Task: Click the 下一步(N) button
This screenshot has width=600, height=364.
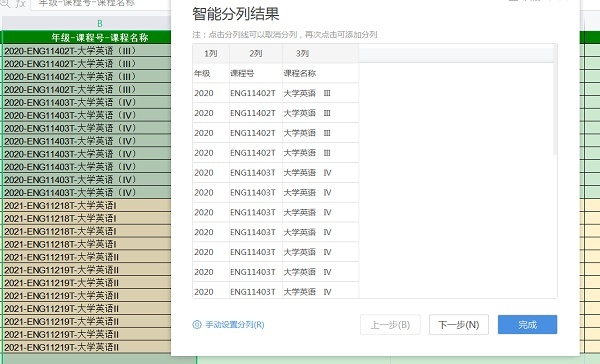Action: pyautogui.click(x=459, y=325)
